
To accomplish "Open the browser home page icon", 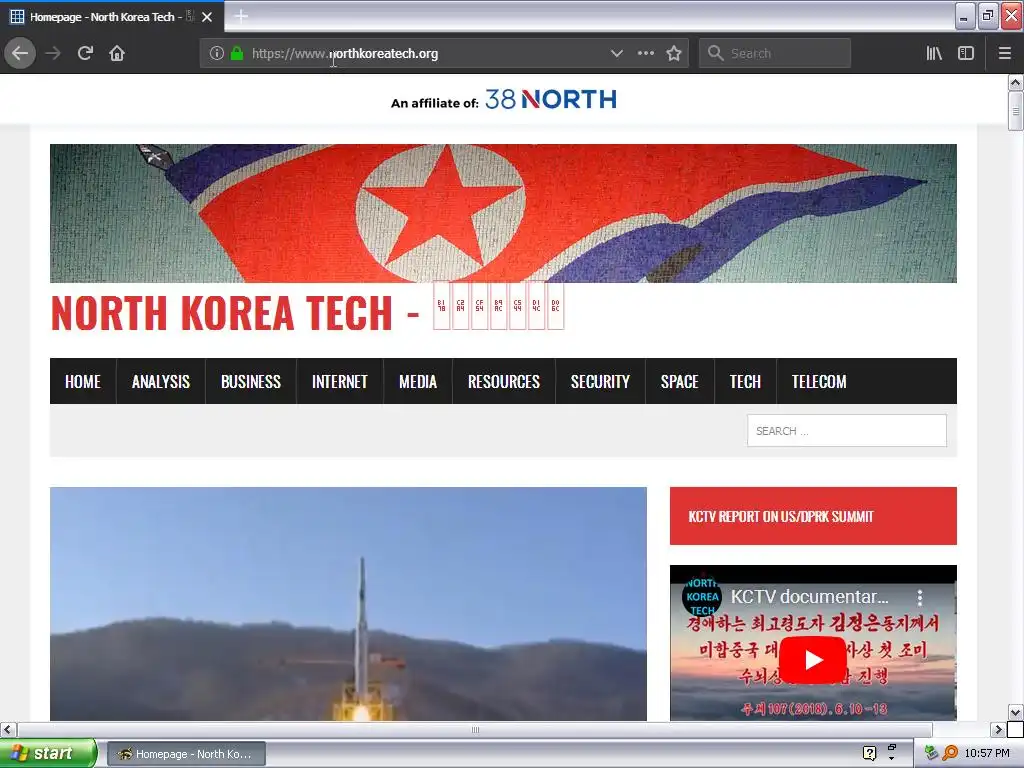I will coord(117,53).
